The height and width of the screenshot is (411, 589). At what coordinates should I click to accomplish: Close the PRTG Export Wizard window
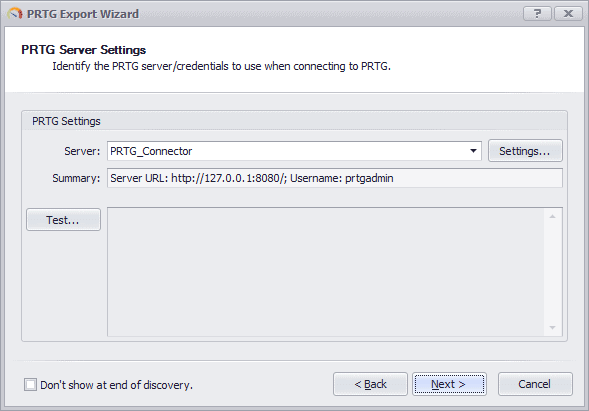coord(568,14)
